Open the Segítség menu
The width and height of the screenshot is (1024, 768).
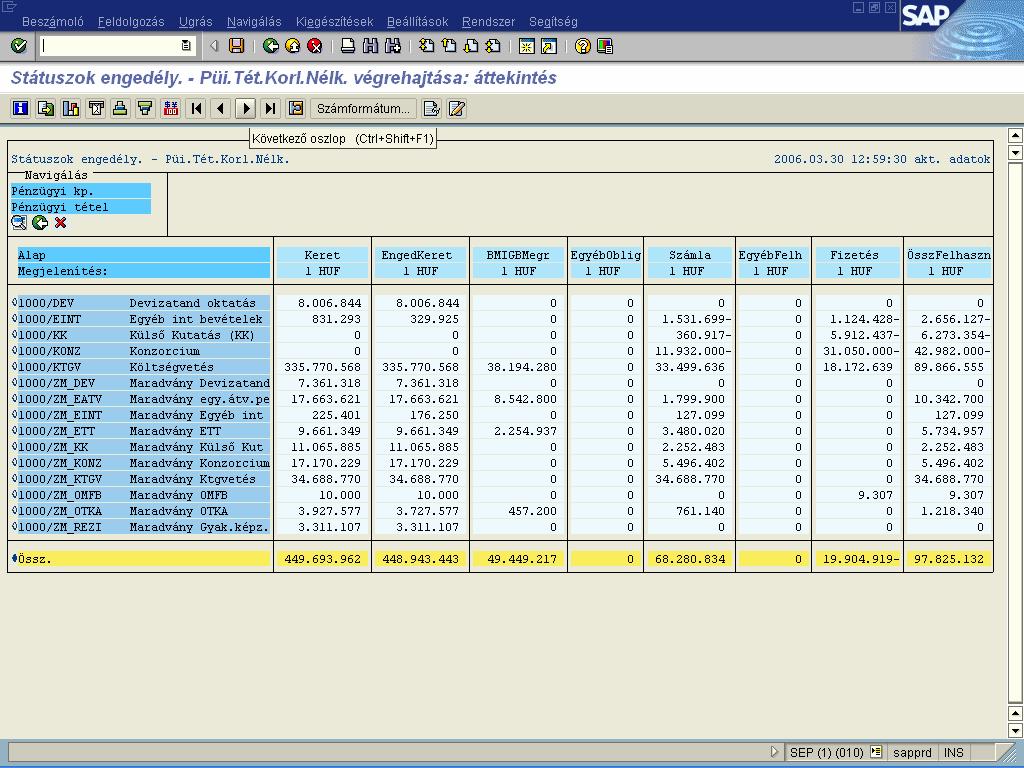[553, 22]
